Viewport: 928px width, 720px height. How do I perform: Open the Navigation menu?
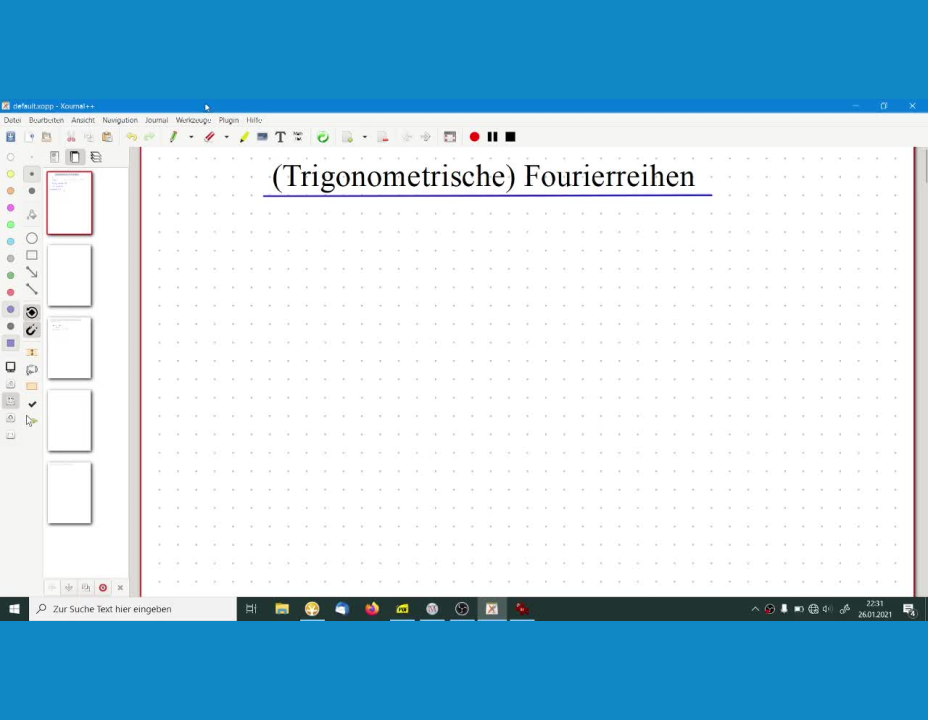click(x=120, y=120)
